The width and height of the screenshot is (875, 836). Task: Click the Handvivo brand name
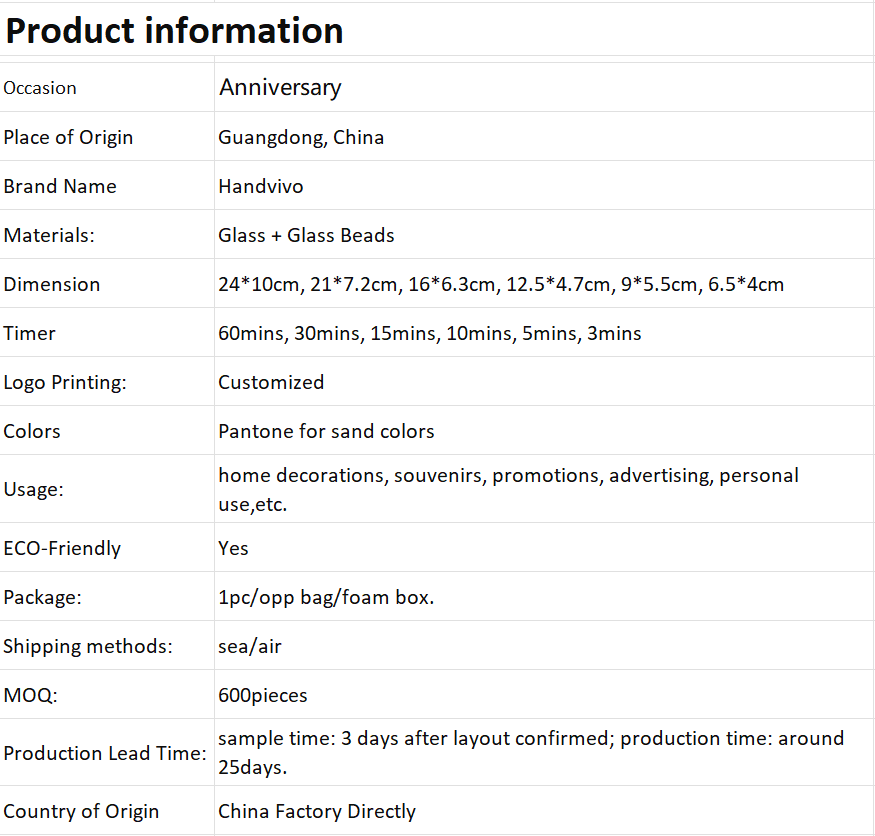(261, 186)
